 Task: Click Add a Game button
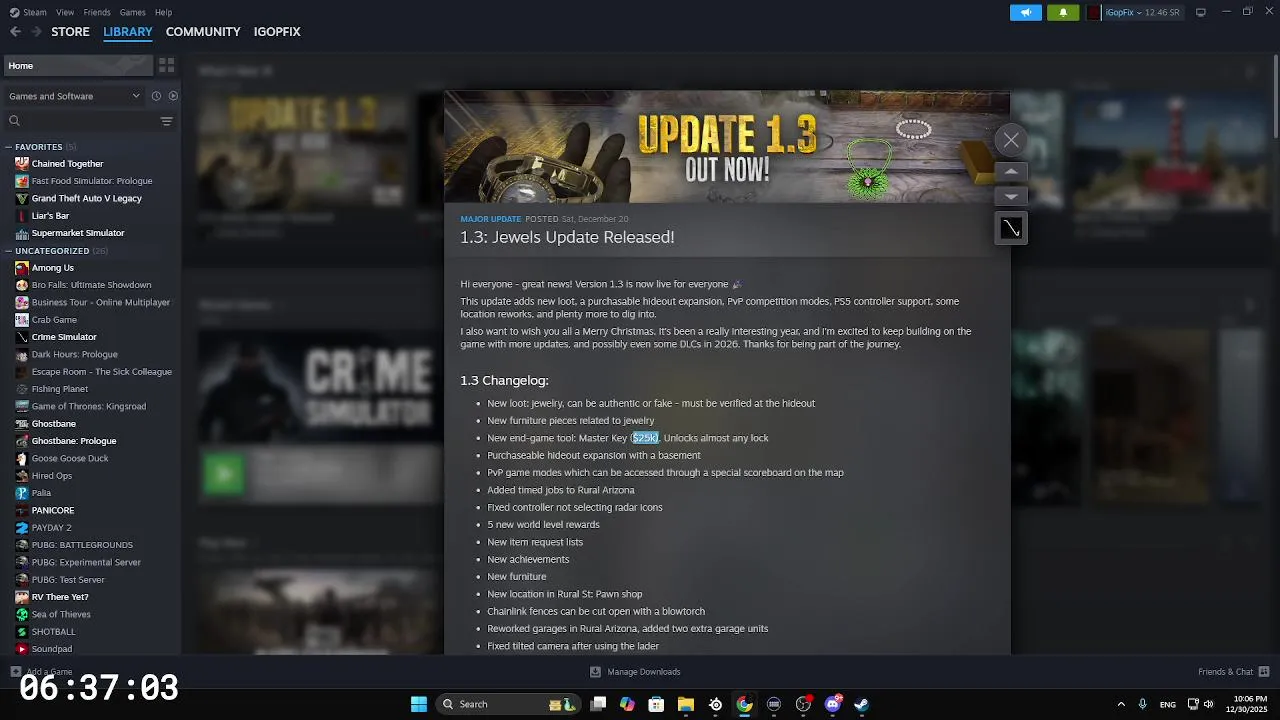(x=41, y=672)
